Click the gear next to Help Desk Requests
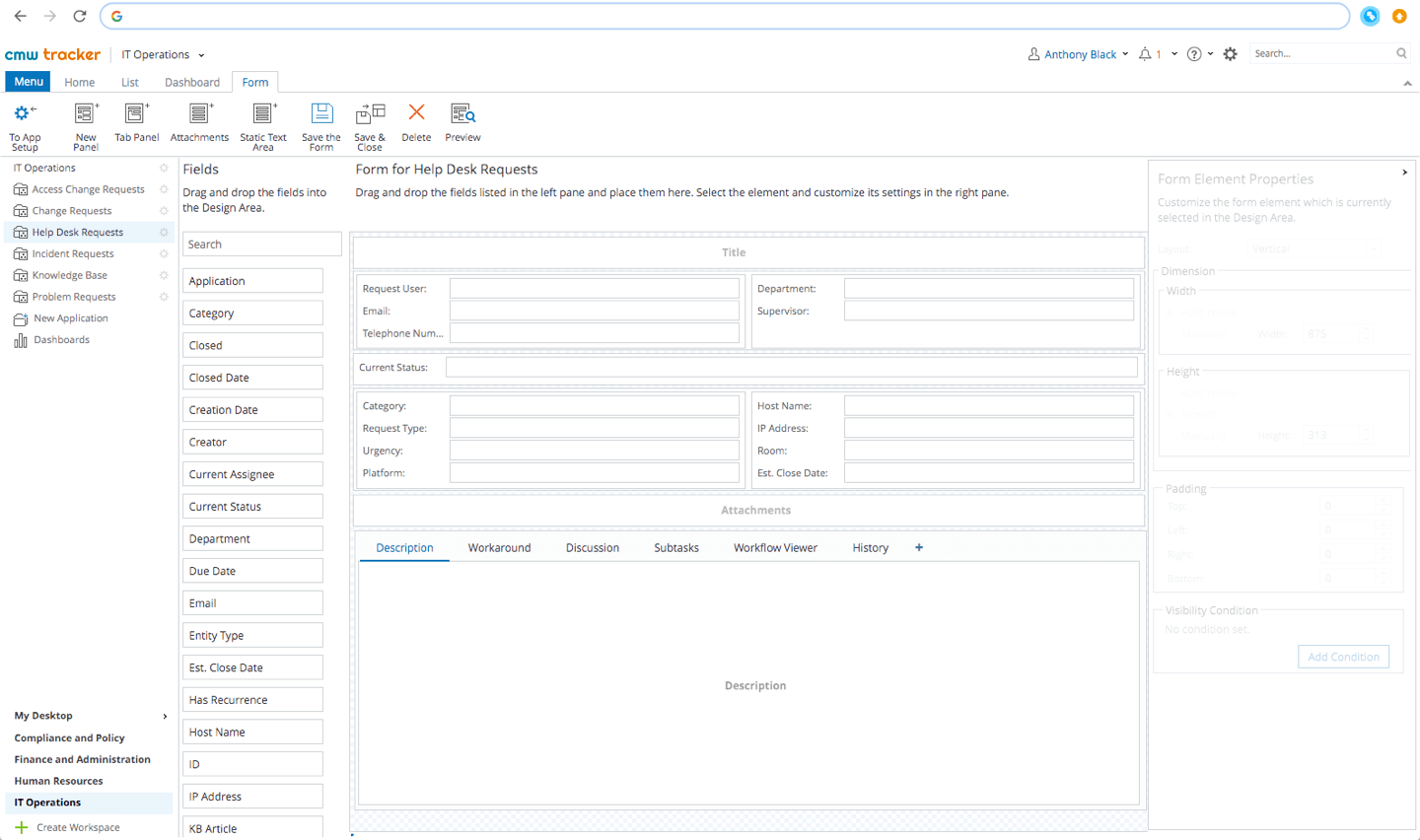 click(164, 233)
